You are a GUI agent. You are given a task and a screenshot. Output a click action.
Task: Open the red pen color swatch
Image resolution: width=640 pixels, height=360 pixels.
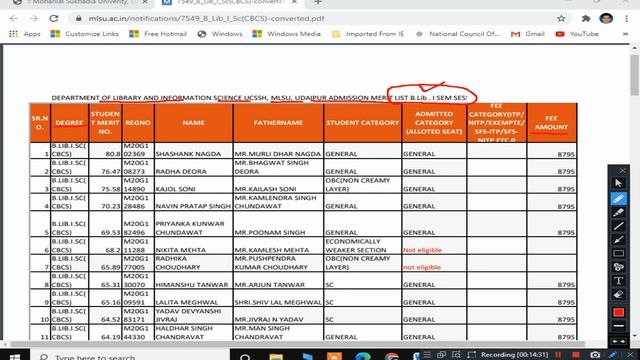click(618, 312)
